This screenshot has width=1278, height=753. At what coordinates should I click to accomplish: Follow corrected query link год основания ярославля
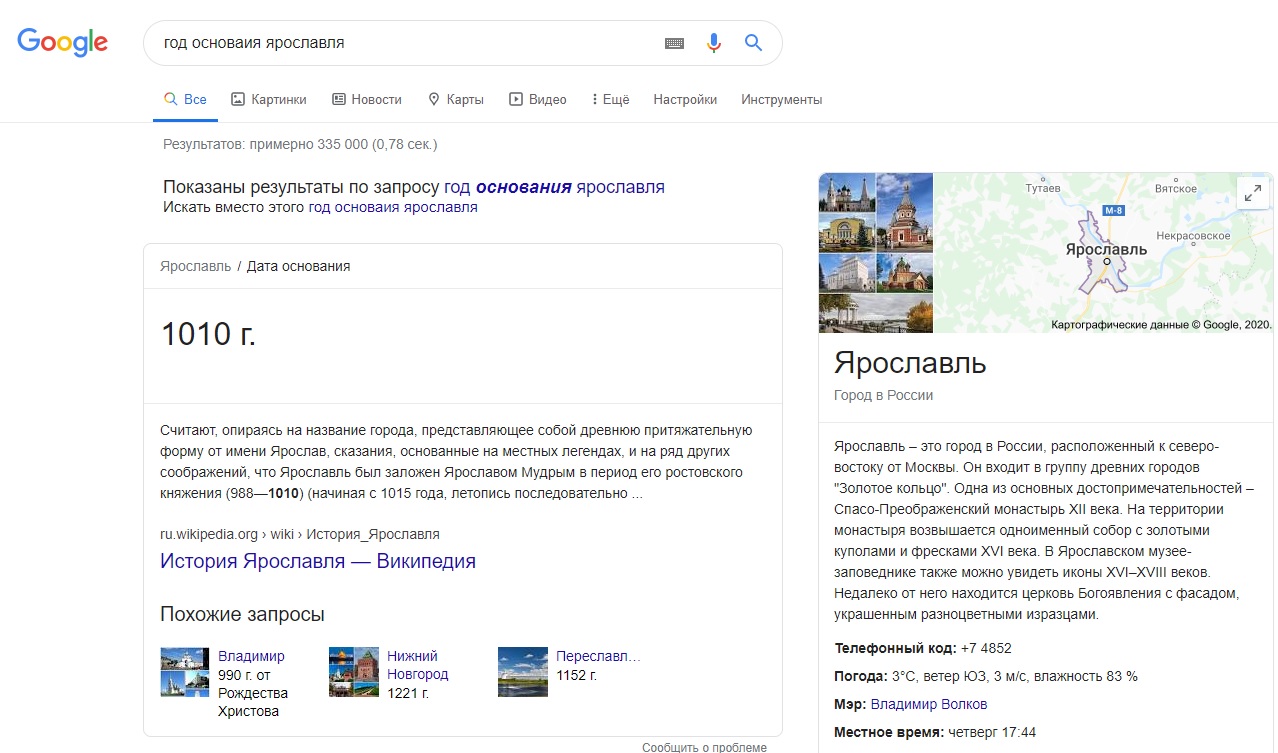554,187
